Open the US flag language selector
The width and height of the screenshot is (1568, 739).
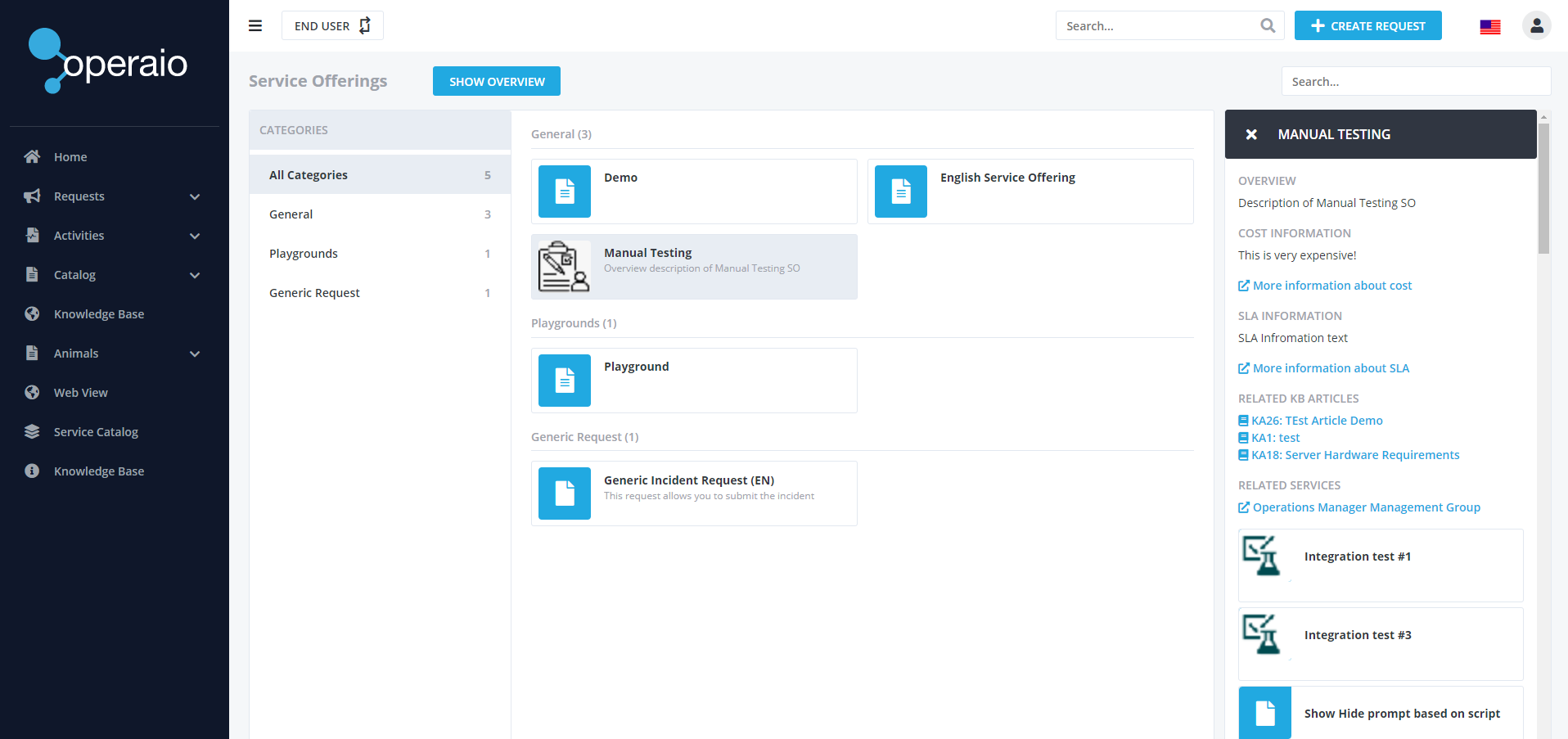pyautogui.click(x=1489, y=26)
